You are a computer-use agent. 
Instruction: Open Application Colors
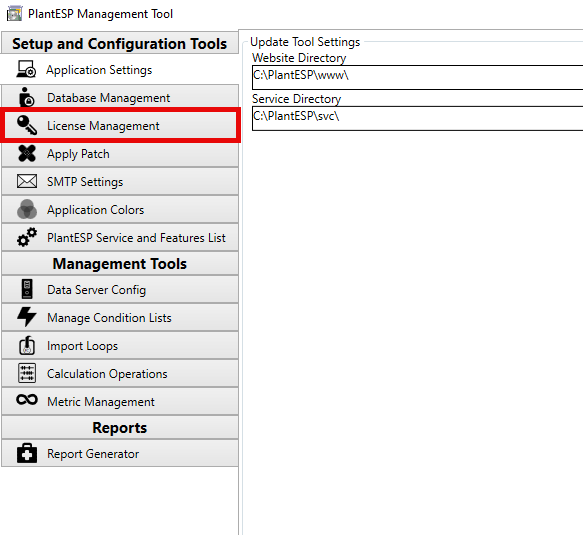pos(120,209)
